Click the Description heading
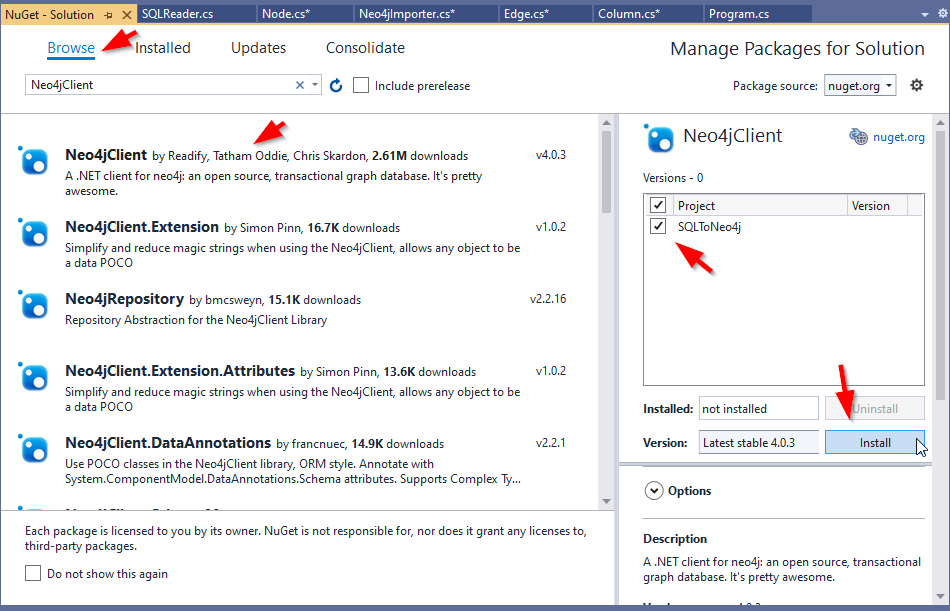 point(675,539)
